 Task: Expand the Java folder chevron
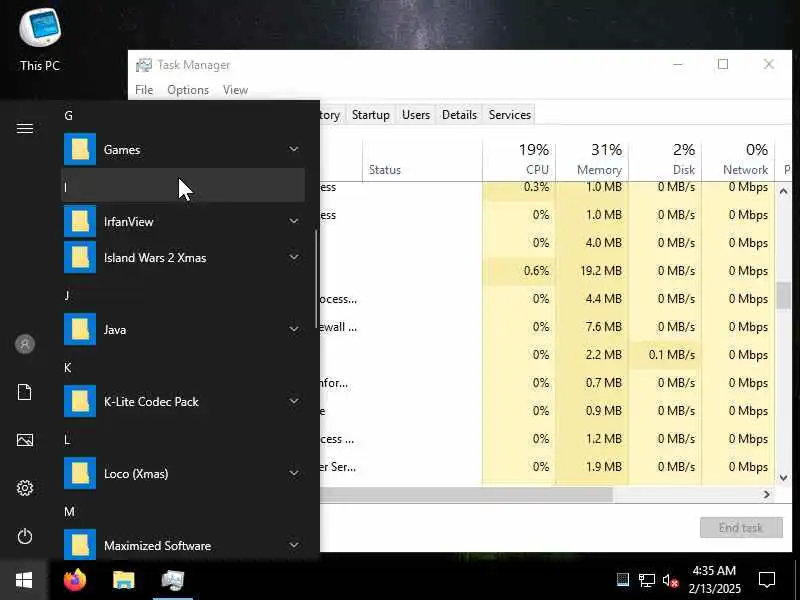294,329
